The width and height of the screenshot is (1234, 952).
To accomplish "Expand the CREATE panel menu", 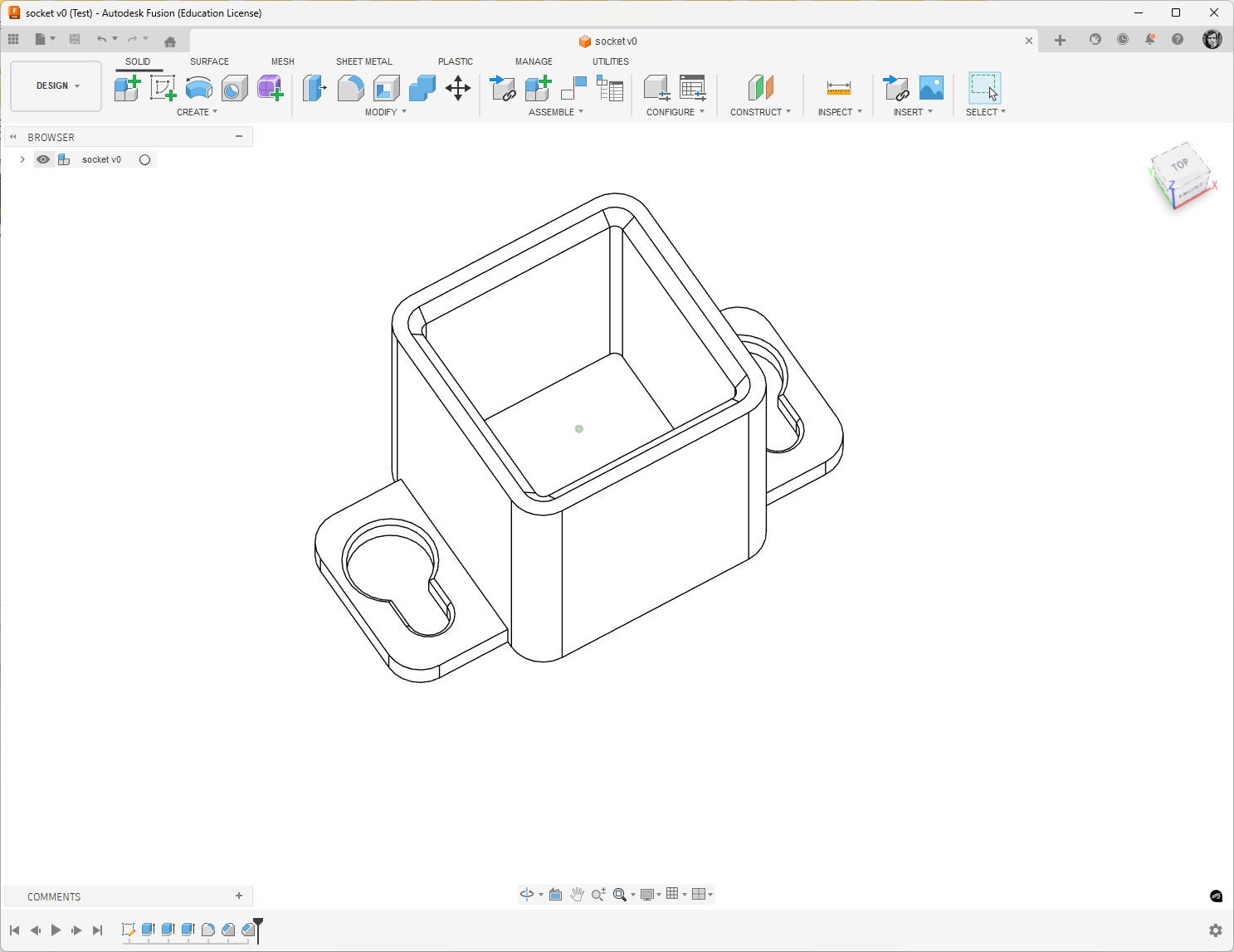I will tap(197, 112).
